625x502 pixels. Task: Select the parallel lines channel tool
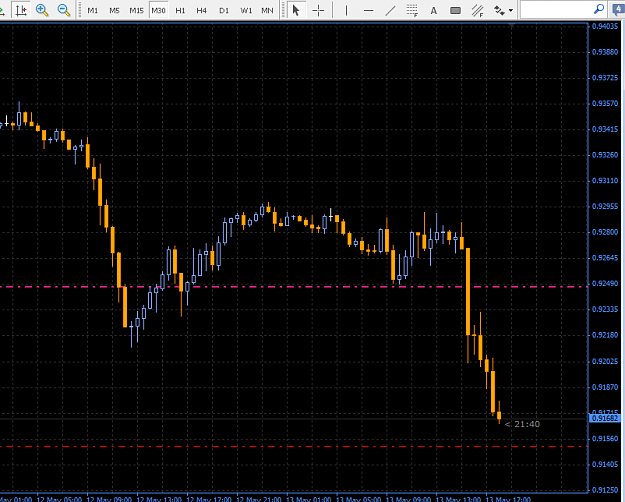478,10
